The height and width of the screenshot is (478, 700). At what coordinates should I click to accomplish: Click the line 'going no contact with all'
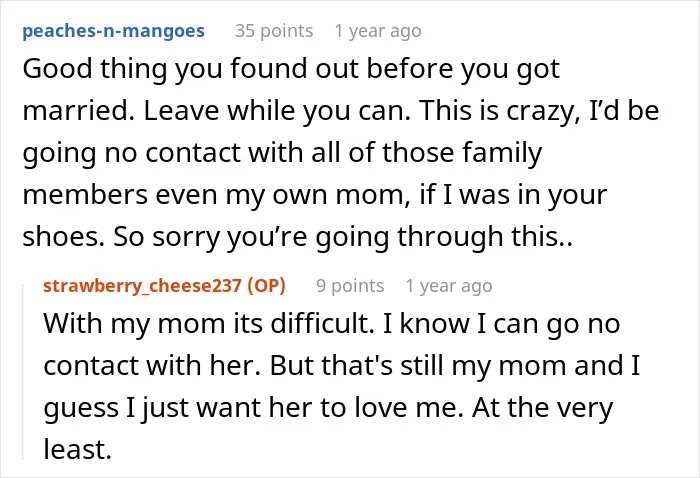coord(282,153)
